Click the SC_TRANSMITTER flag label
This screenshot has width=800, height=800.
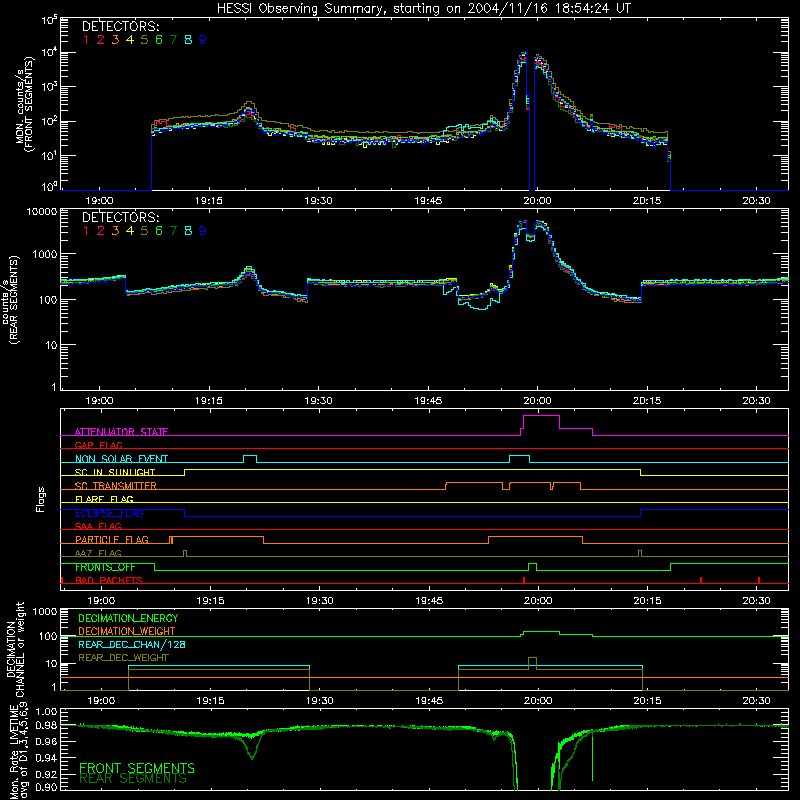(116, 486)
